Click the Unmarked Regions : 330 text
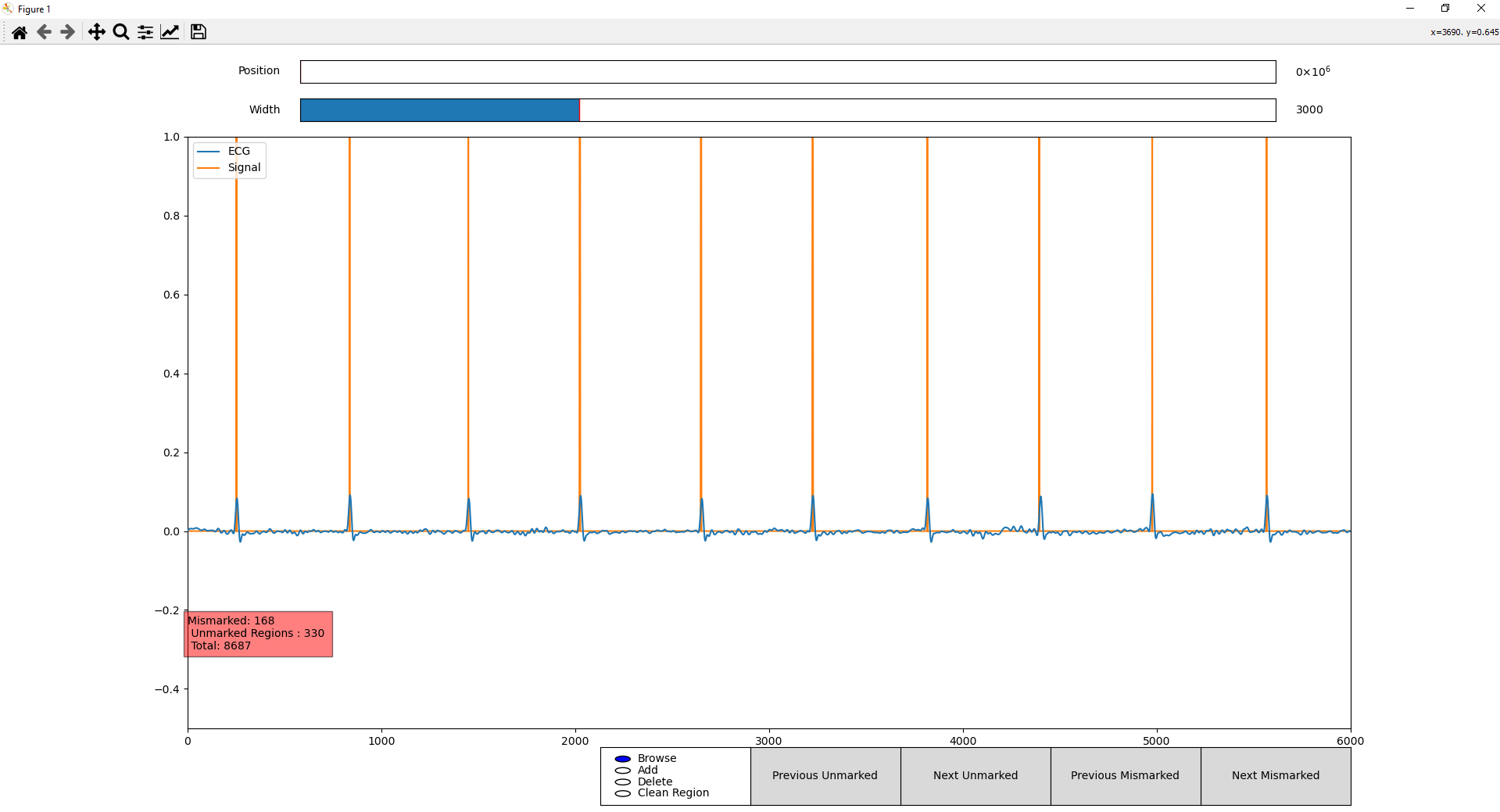Viewport: 1500px width, 812px height. 257,633
